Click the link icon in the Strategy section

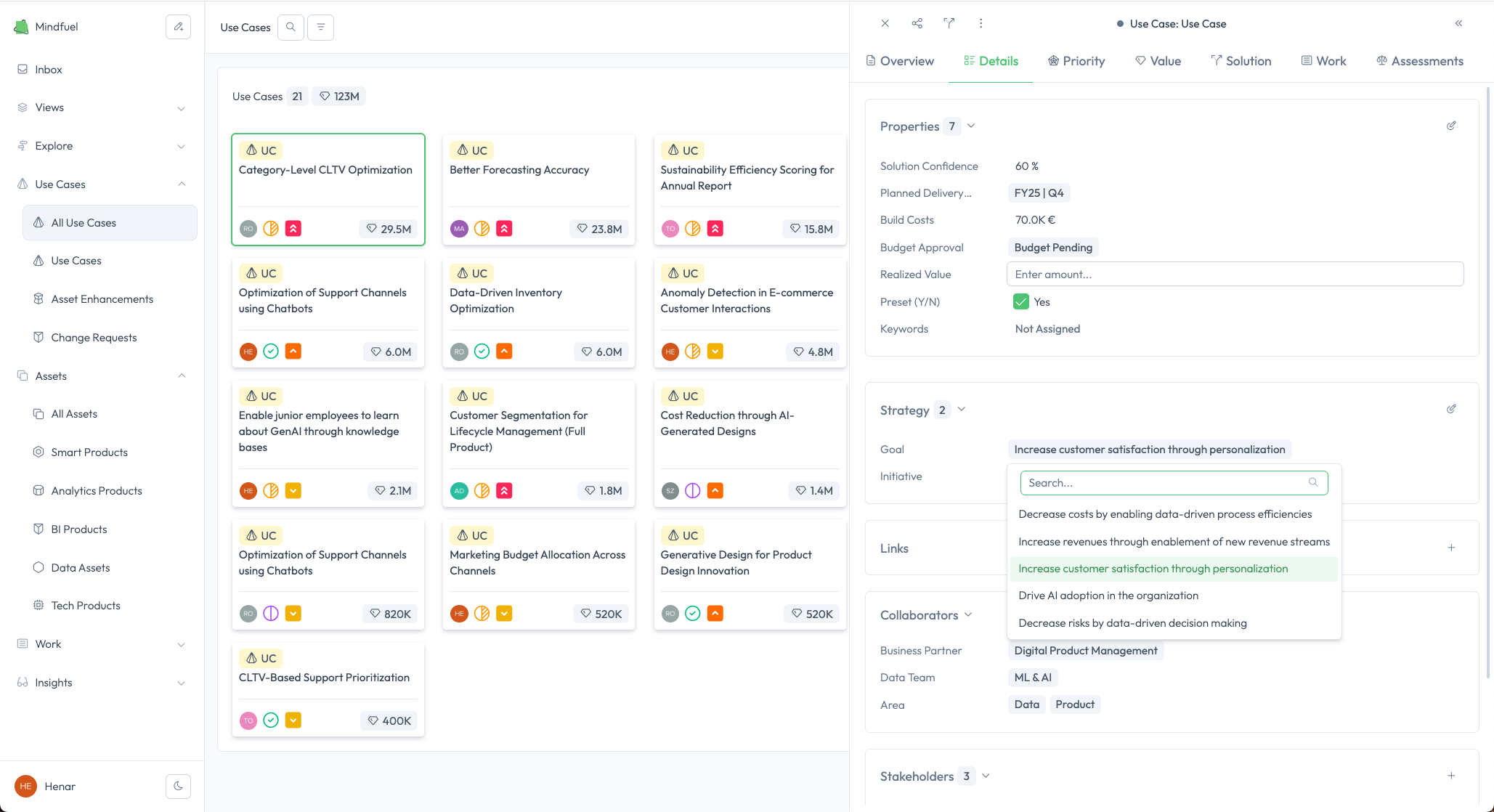1451,409
